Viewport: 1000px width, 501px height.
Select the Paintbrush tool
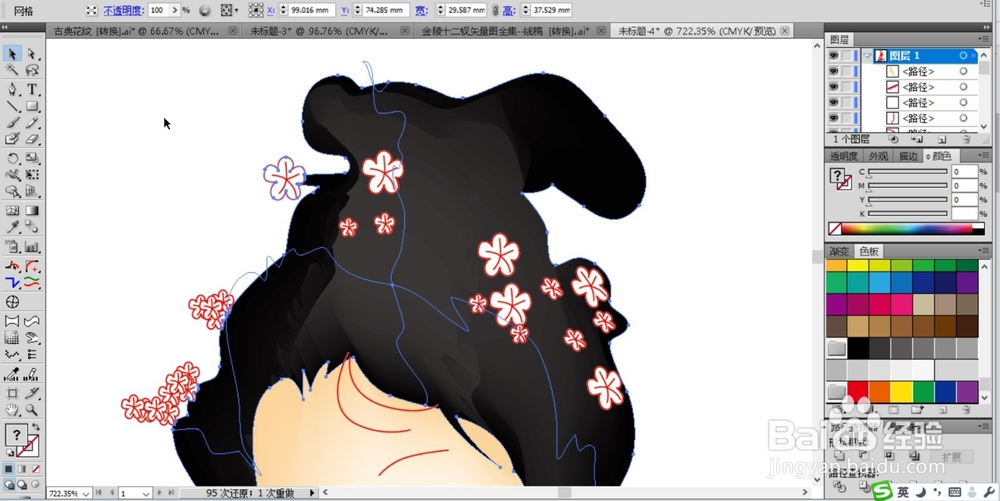click(x=12, y=122)
